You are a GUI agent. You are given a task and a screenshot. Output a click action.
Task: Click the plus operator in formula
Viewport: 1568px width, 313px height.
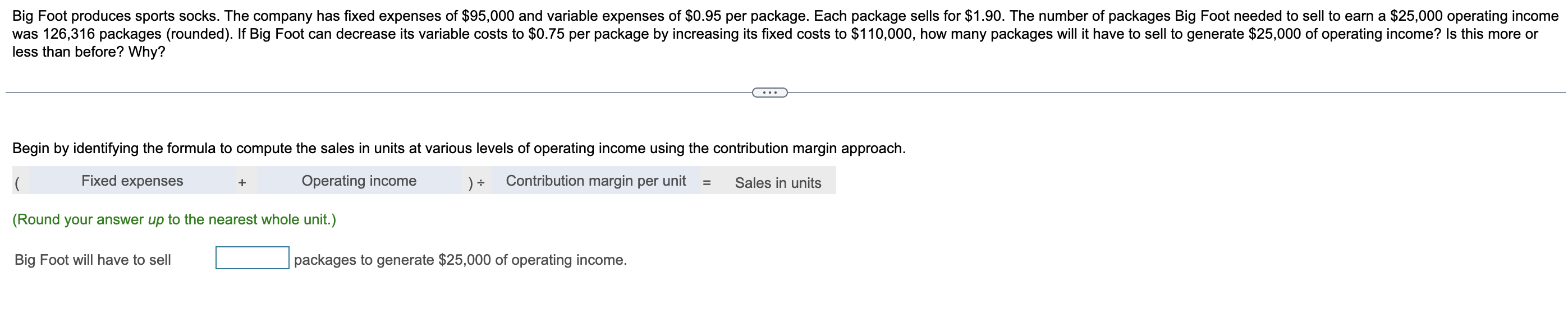click(242, 182)
